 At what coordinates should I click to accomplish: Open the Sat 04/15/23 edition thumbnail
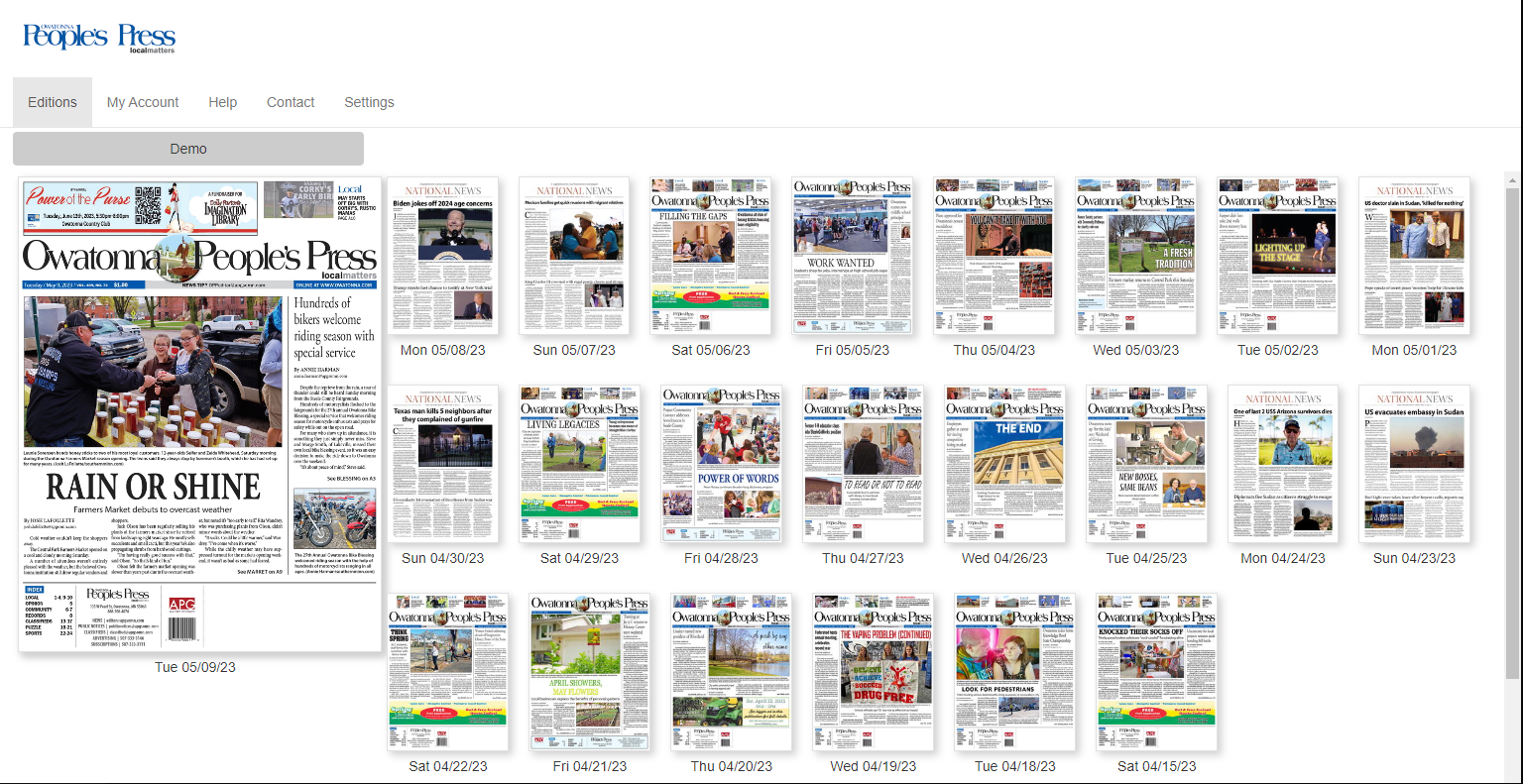[1157, 672]
